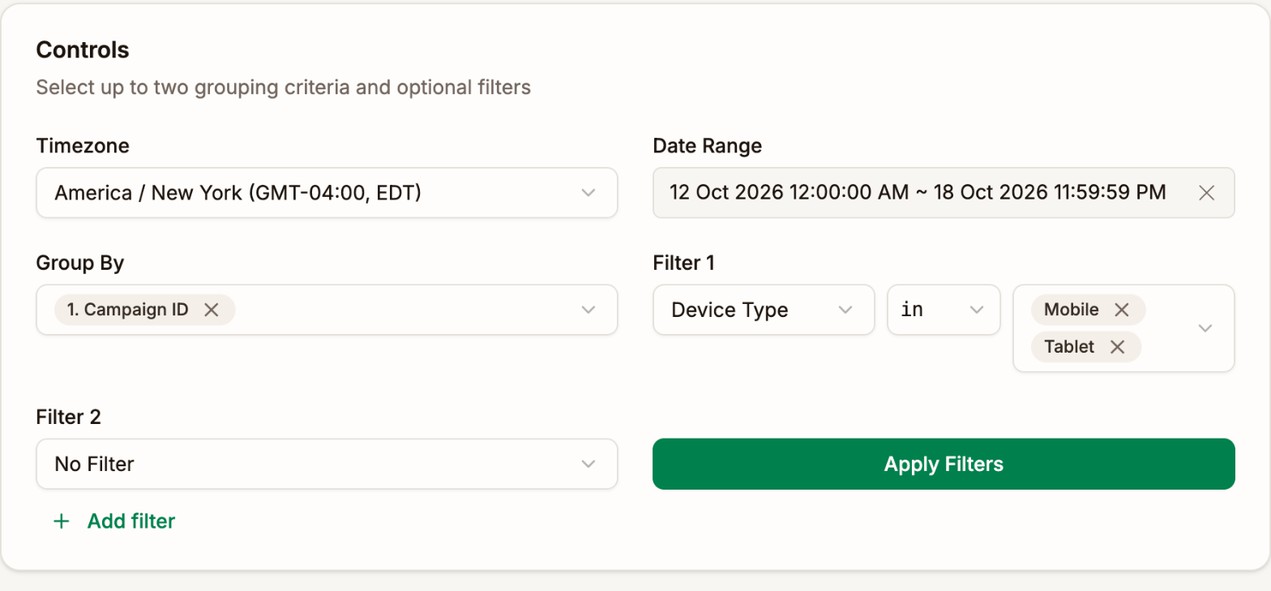Clear the Date Range value
Image resolution: width=1271 pixels, height=591 pixels.
[1206, 193]
